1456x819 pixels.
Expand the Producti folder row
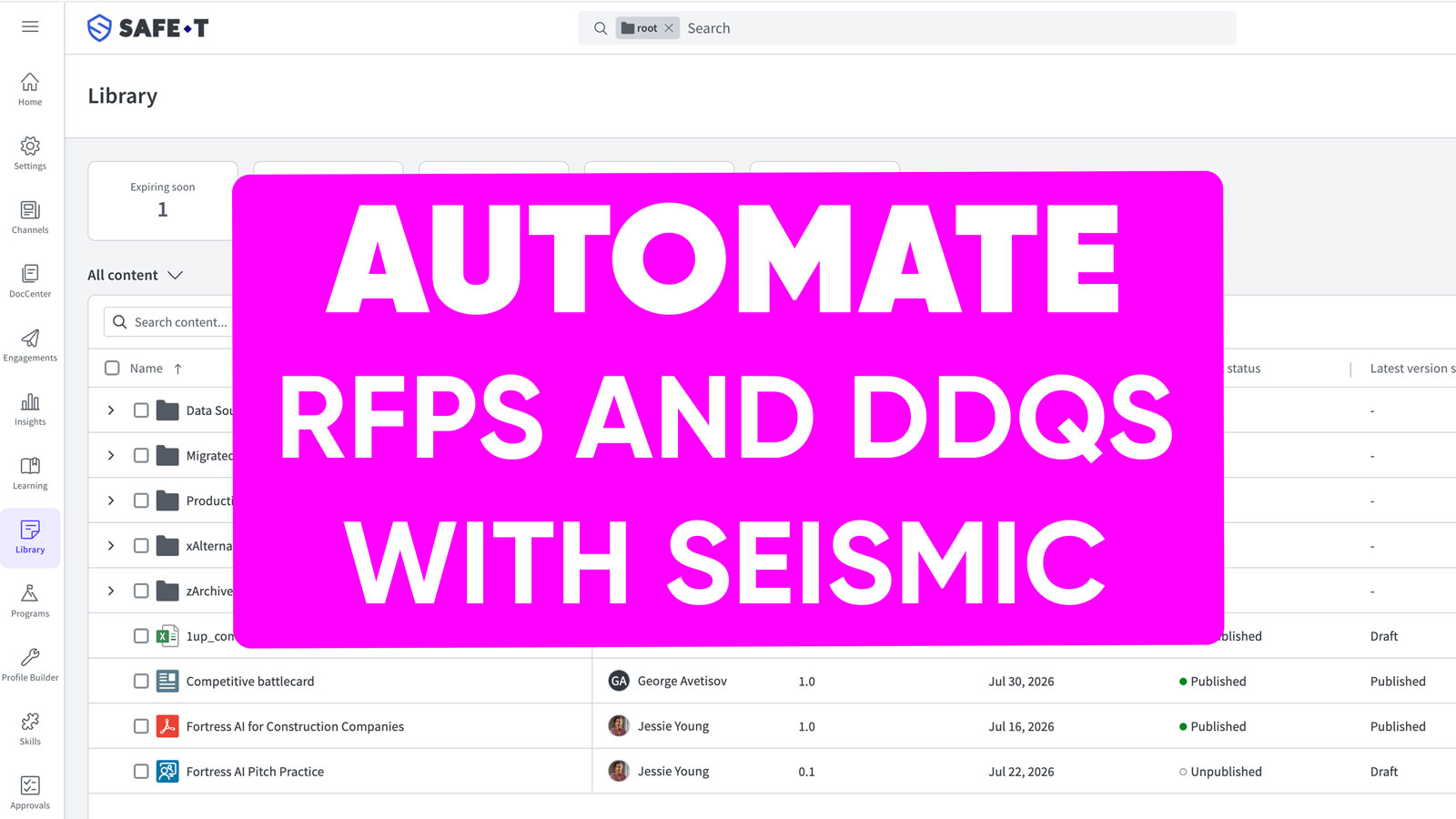click(x=111, y=500)
